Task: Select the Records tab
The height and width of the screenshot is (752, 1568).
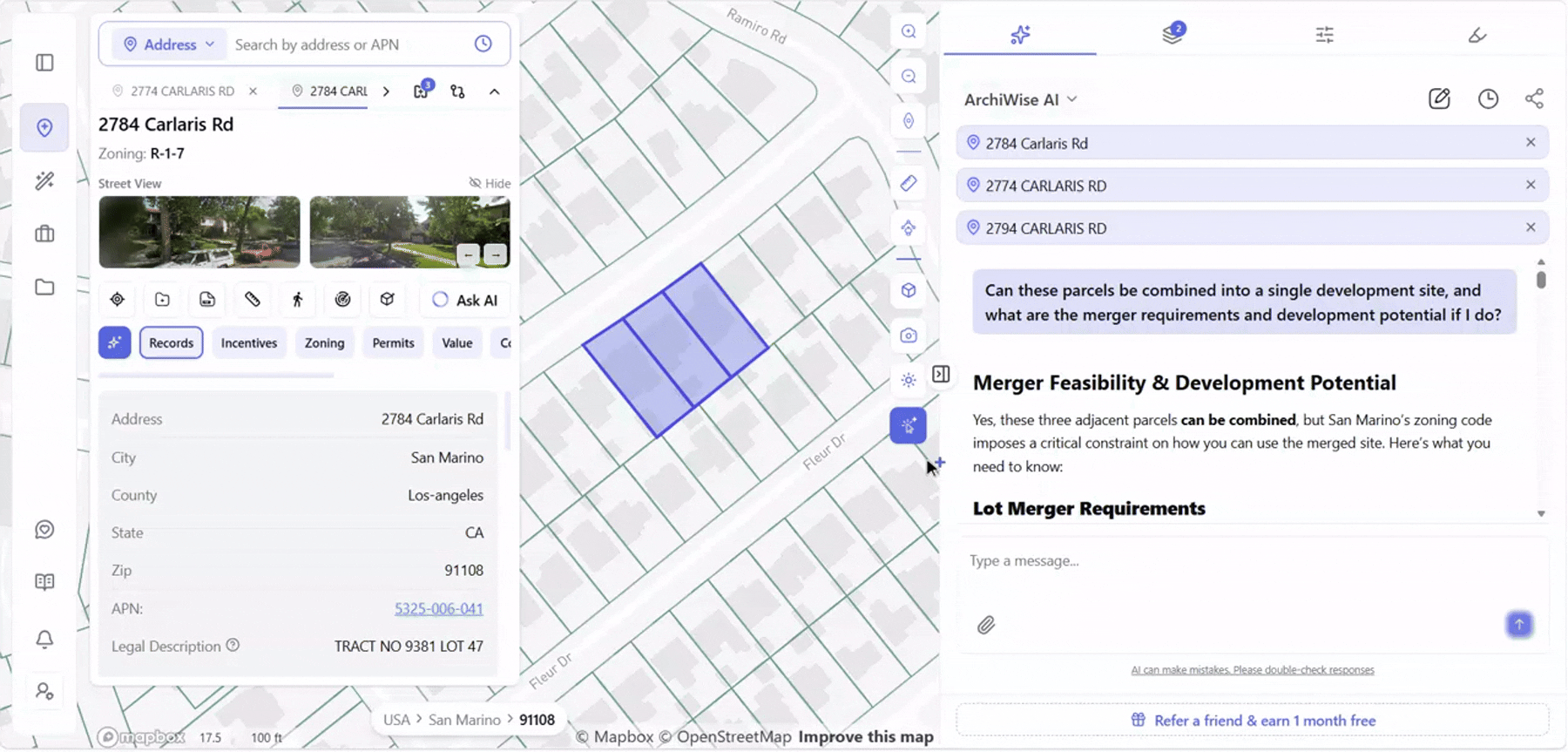Action: coord(171,342)
